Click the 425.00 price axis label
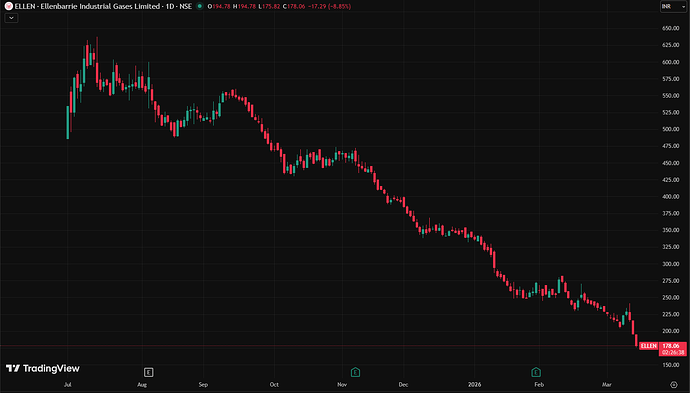This screenshot has height=393, width=690. click(x=671, y=180)
